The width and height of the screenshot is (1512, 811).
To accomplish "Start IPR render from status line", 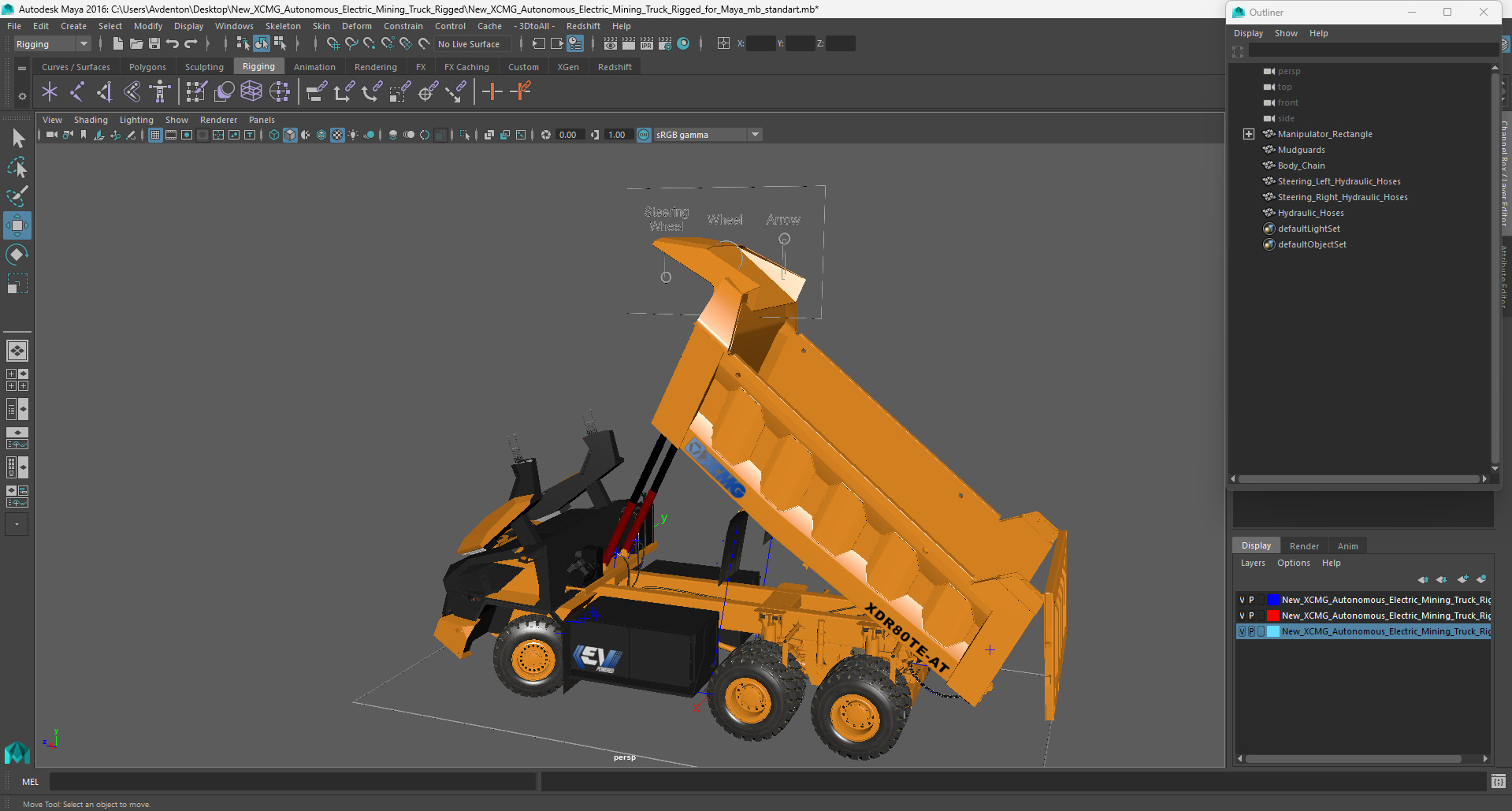I will point(647,44).
